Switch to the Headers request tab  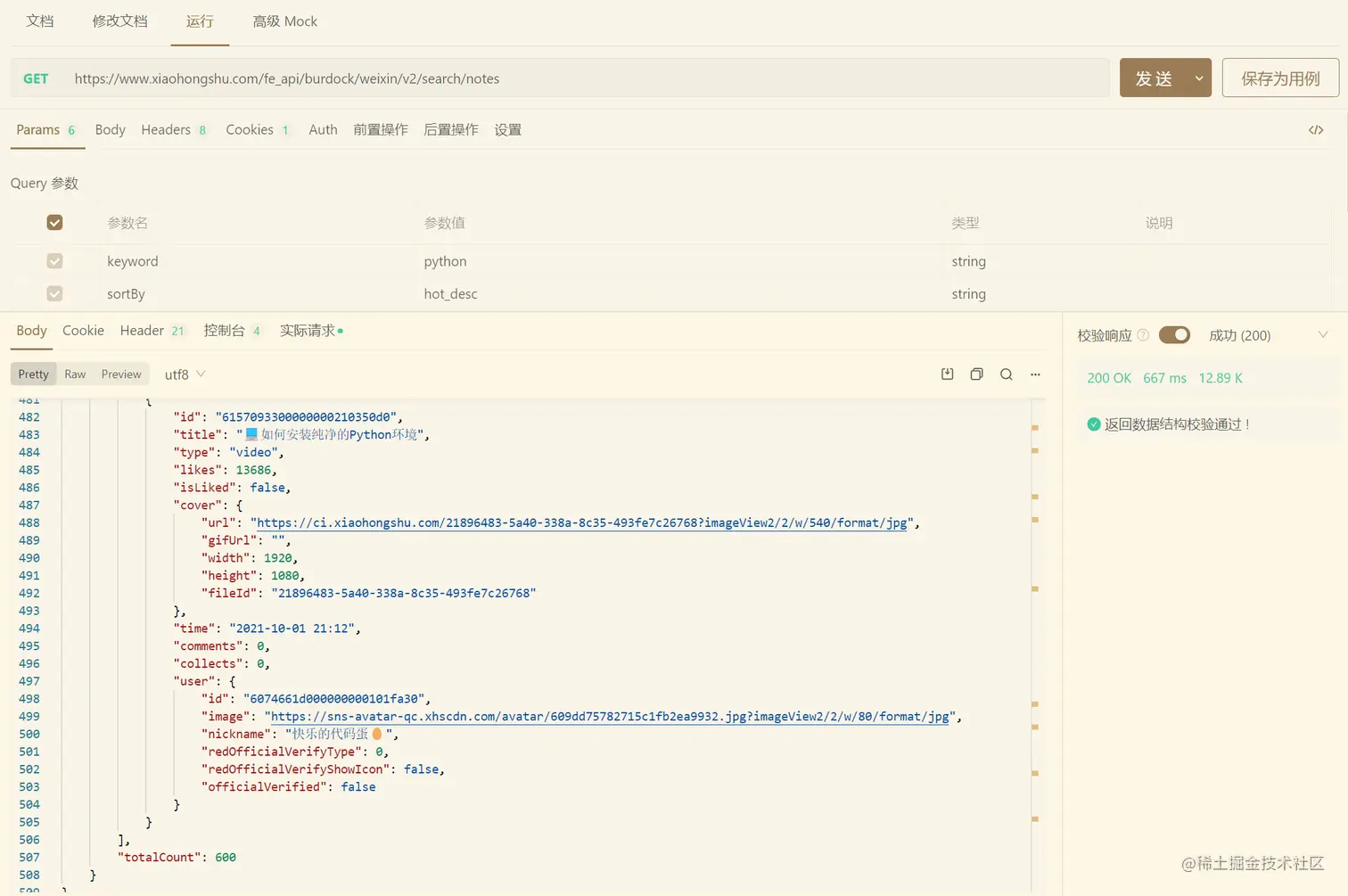(174, 130)
